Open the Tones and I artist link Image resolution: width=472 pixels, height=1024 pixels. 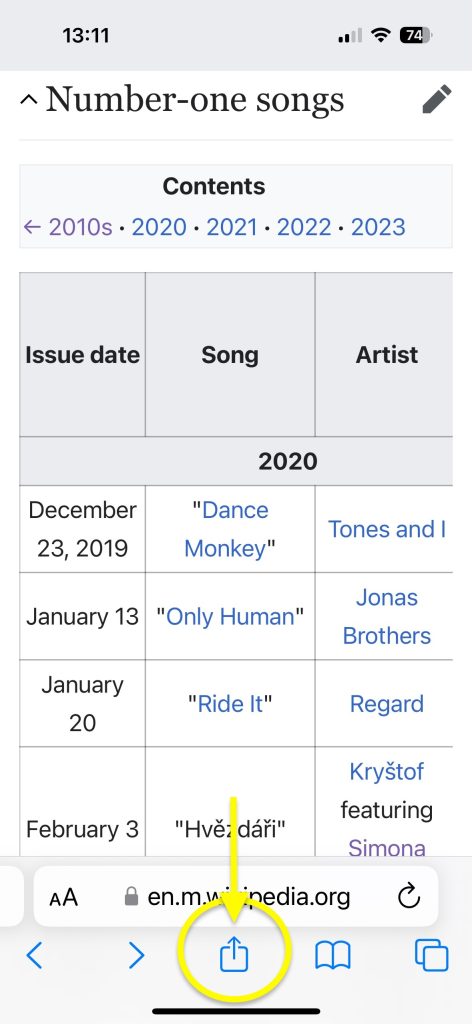point(386,529)
